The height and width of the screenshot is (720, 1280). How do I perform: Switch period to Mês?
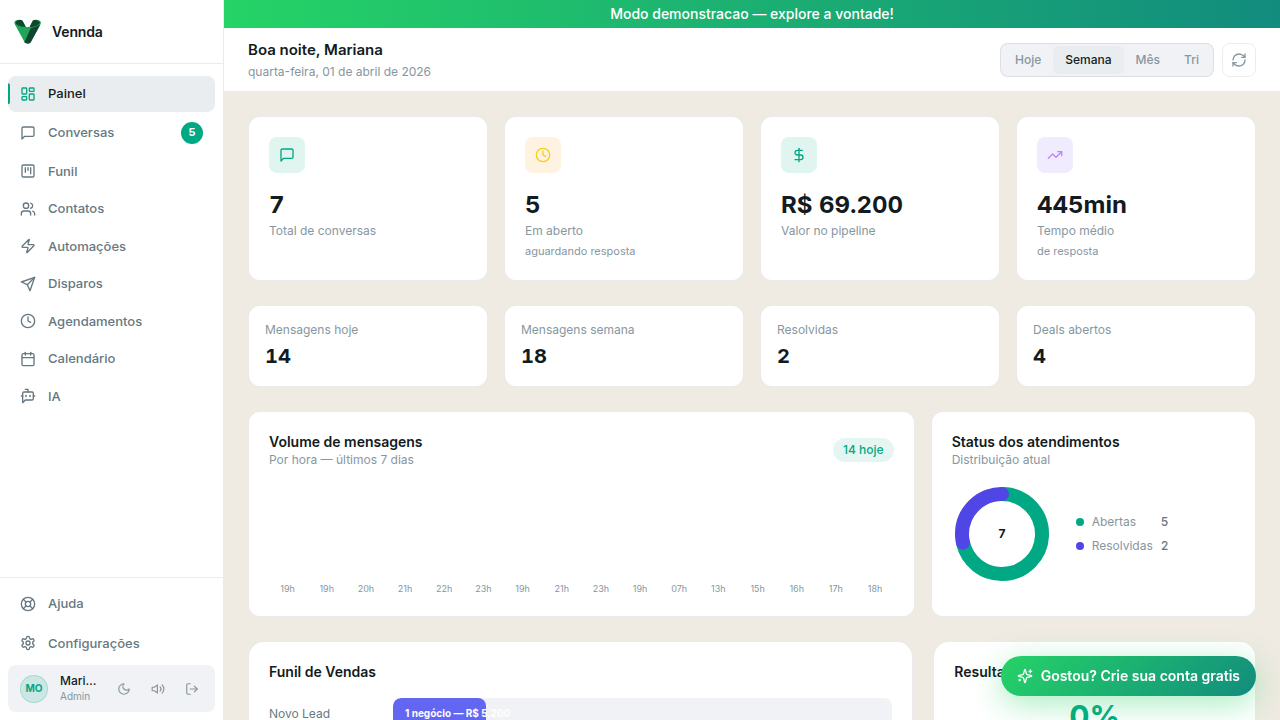pyautogui.click(x=1147, y=59)
